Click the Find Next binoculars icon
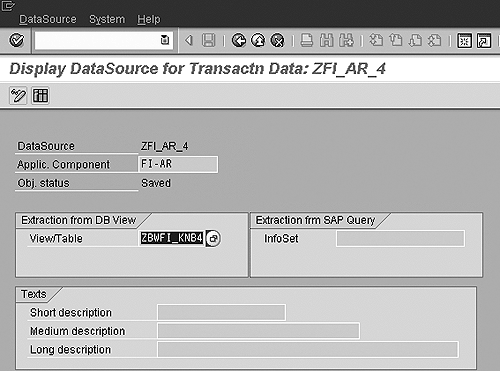The width and height of the screenshot is (500, 371). coord(346,40)
